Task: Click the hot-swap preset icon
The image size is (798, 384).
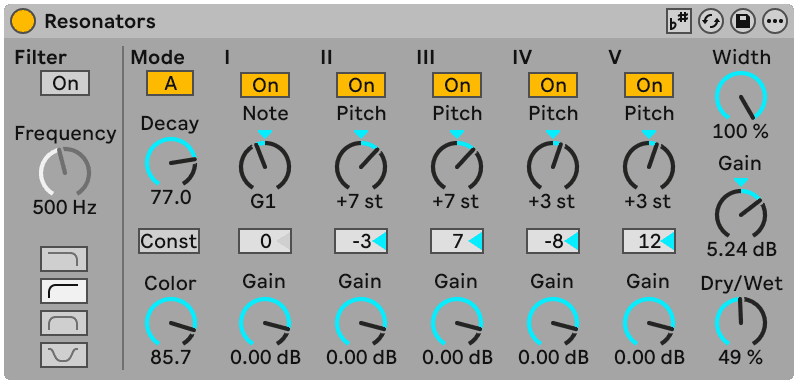Action: pyautogui.click(x=710, y=21)
